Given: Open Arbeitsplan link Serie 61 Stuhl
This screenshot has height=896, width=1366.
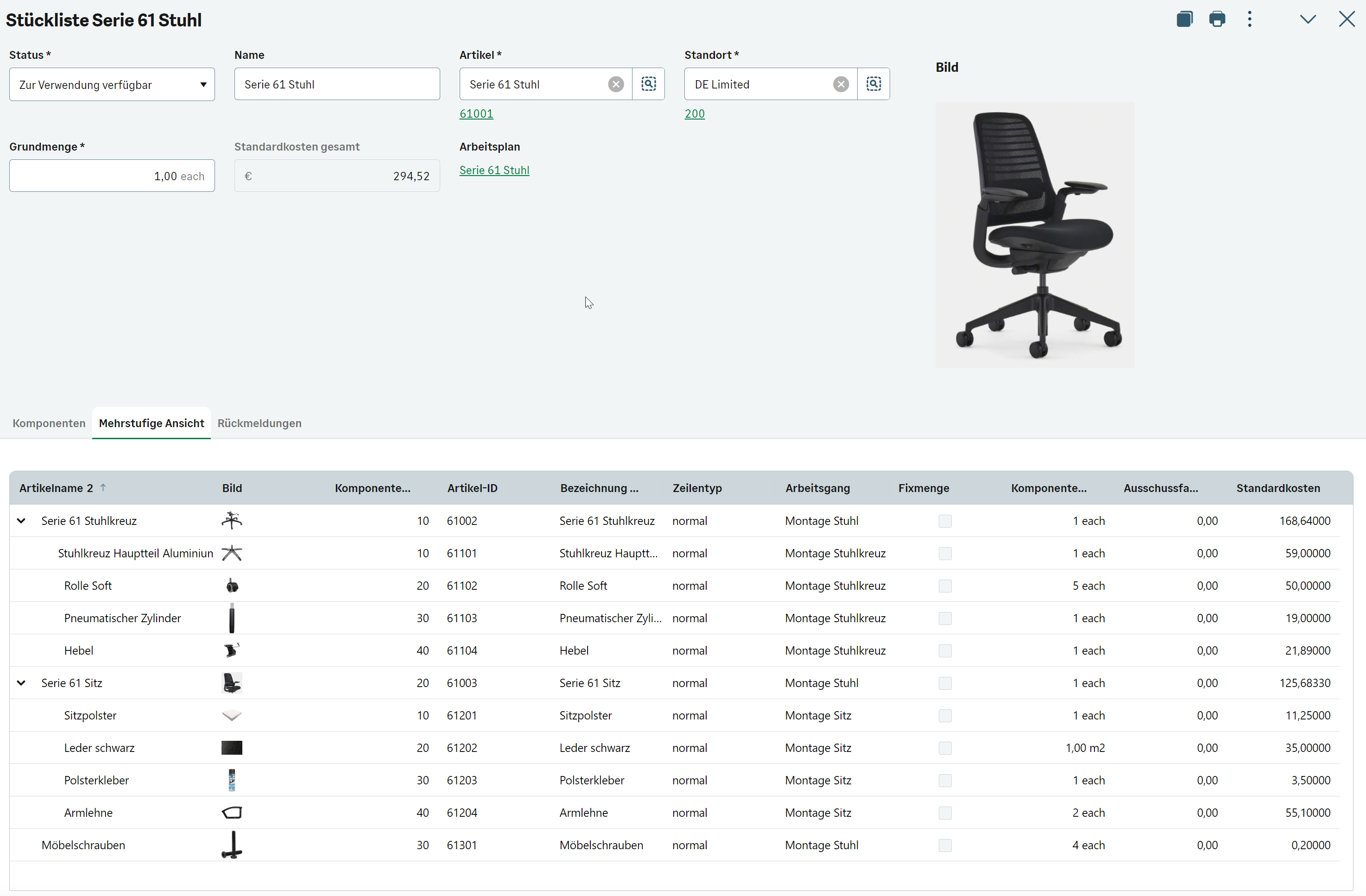Looking at the screenshot, I should [494, 170].
